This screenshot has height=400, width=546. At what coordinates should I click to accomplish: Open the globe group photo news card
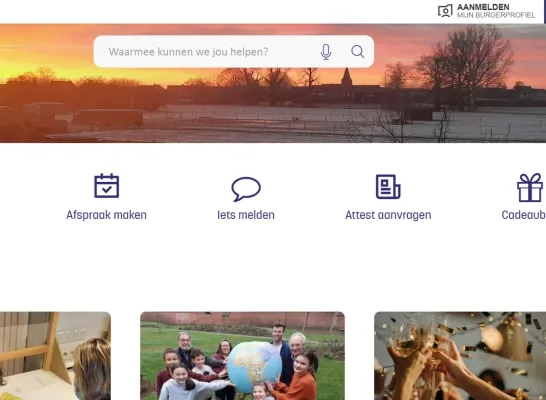pyautogui.click(x=242, y=356)
